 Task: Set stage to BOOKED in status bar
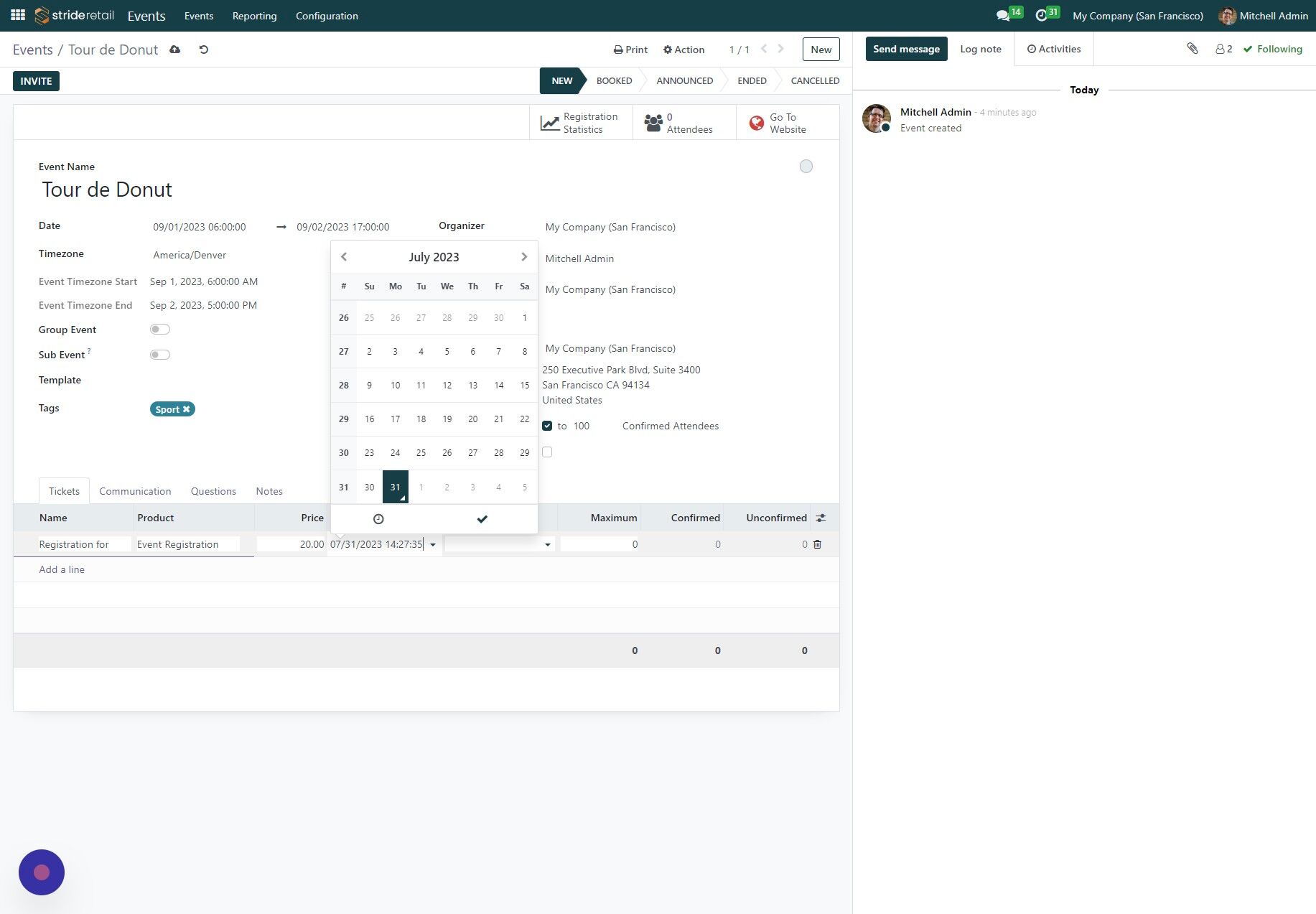[614, 80]
